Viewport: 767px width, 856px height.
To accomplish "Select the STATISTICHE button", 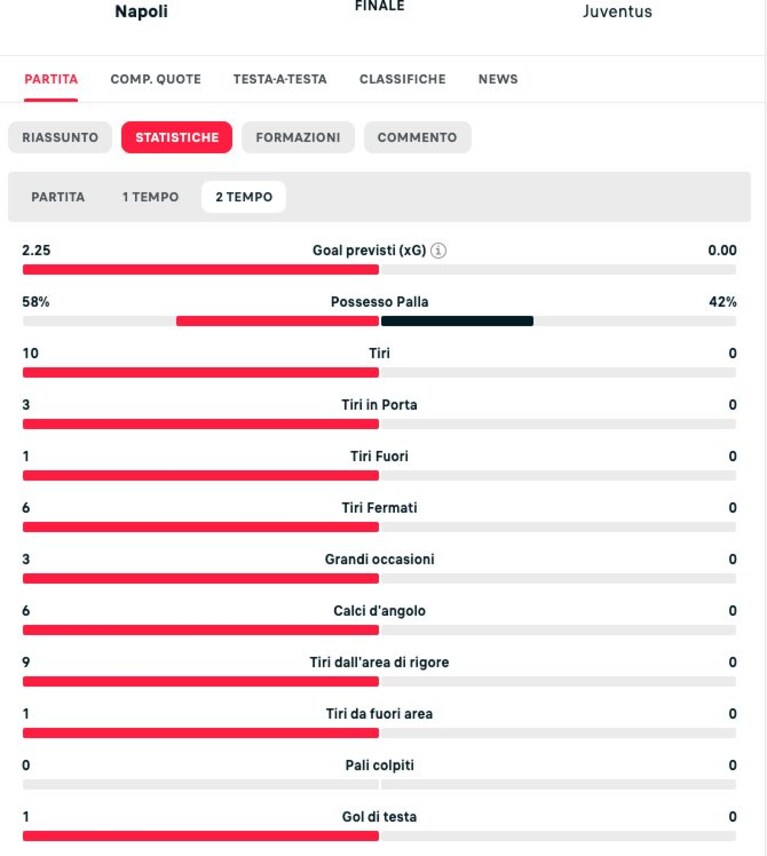I will (177, 137).
